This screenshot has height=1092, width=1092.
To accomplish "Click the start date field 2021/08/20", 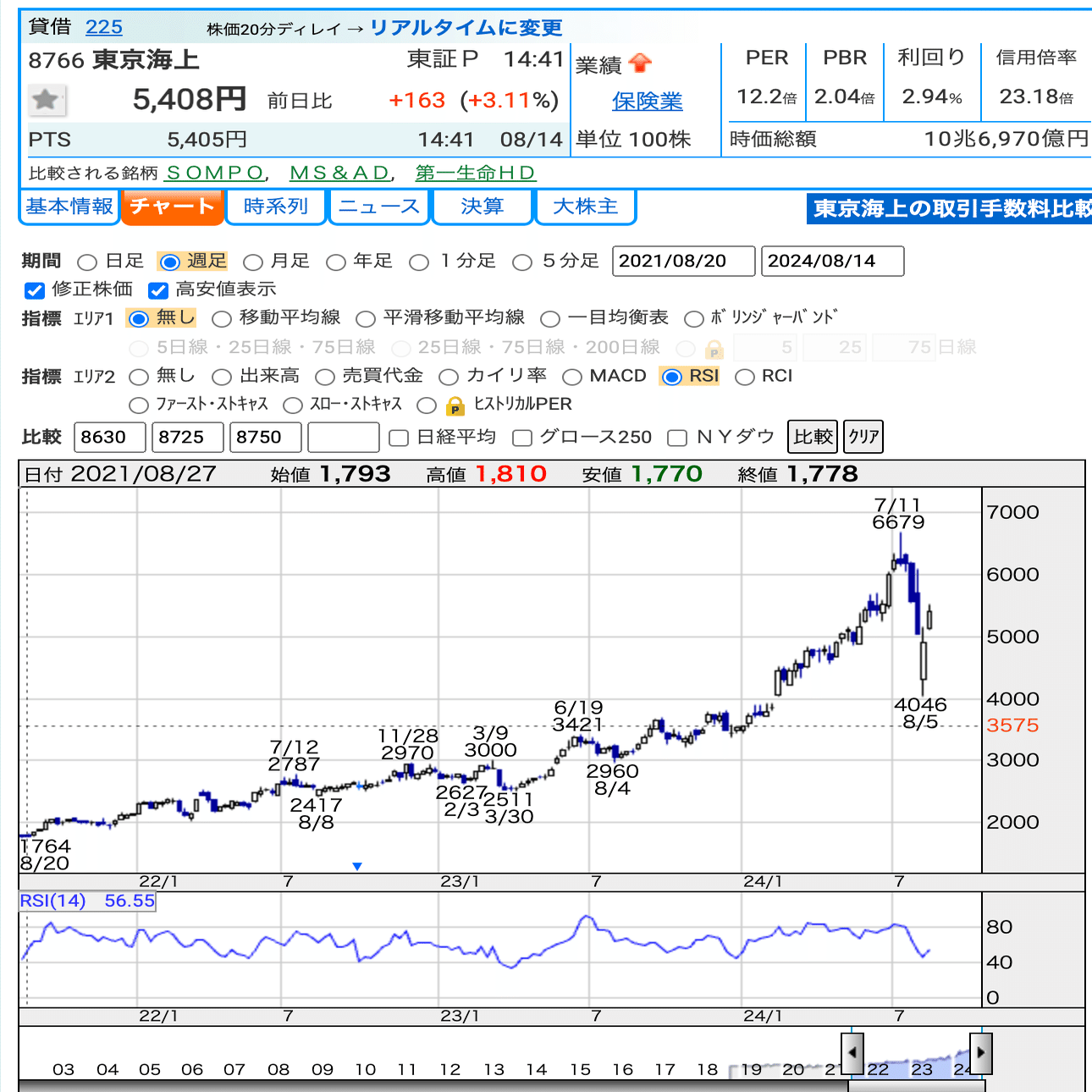I will pos(683,261).
